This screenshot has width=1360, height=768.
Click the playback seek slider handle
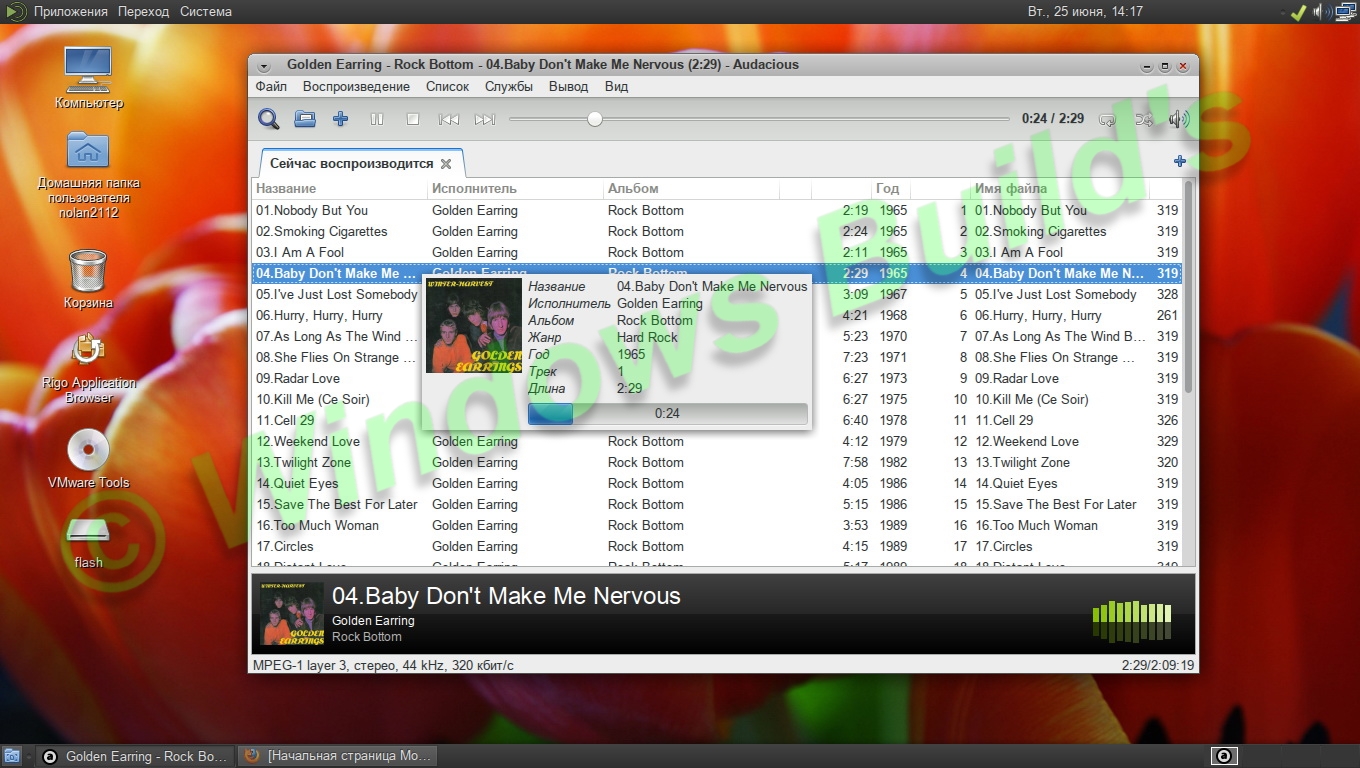point(595,119)
